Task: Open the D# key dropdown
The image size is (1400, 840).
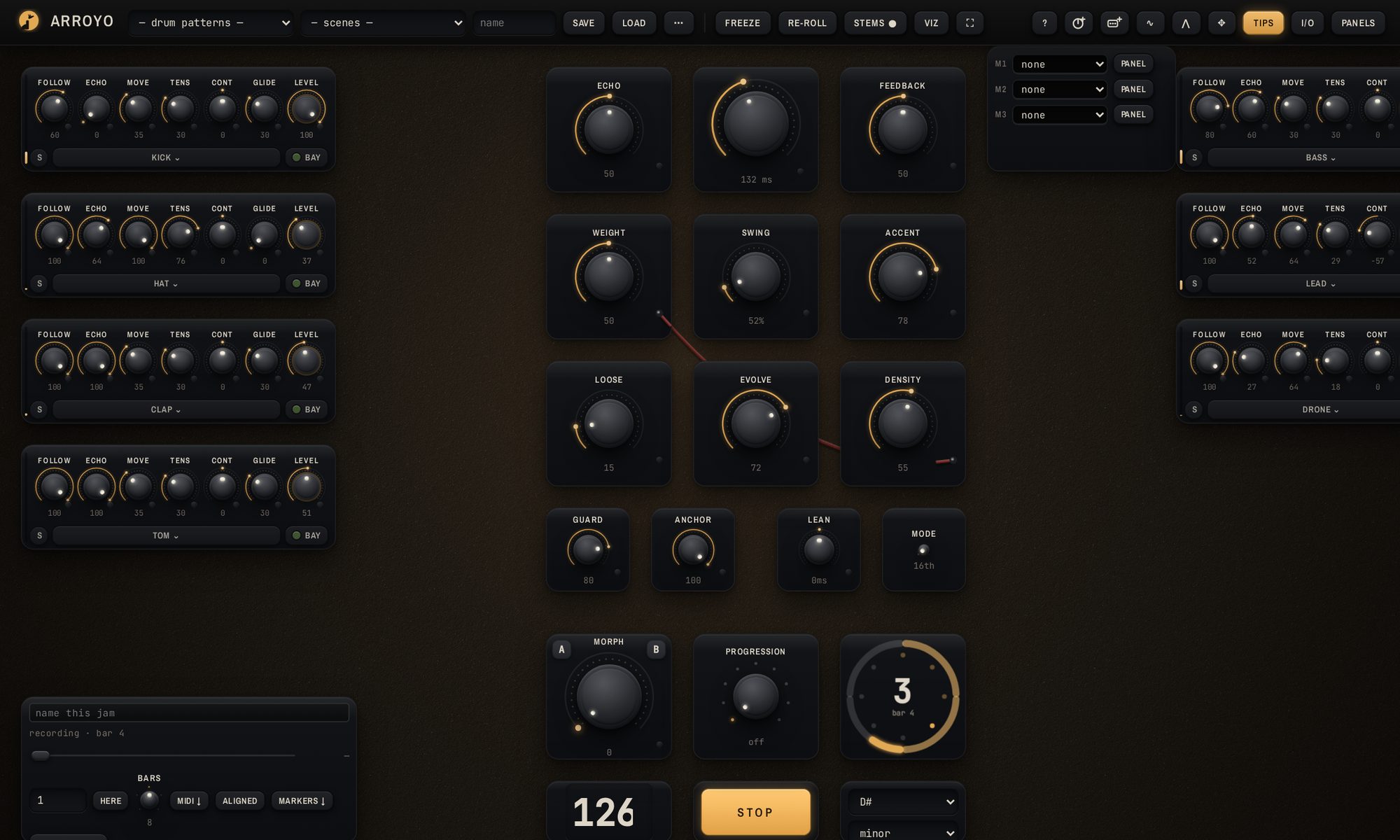Action: (x=903, y=801)
